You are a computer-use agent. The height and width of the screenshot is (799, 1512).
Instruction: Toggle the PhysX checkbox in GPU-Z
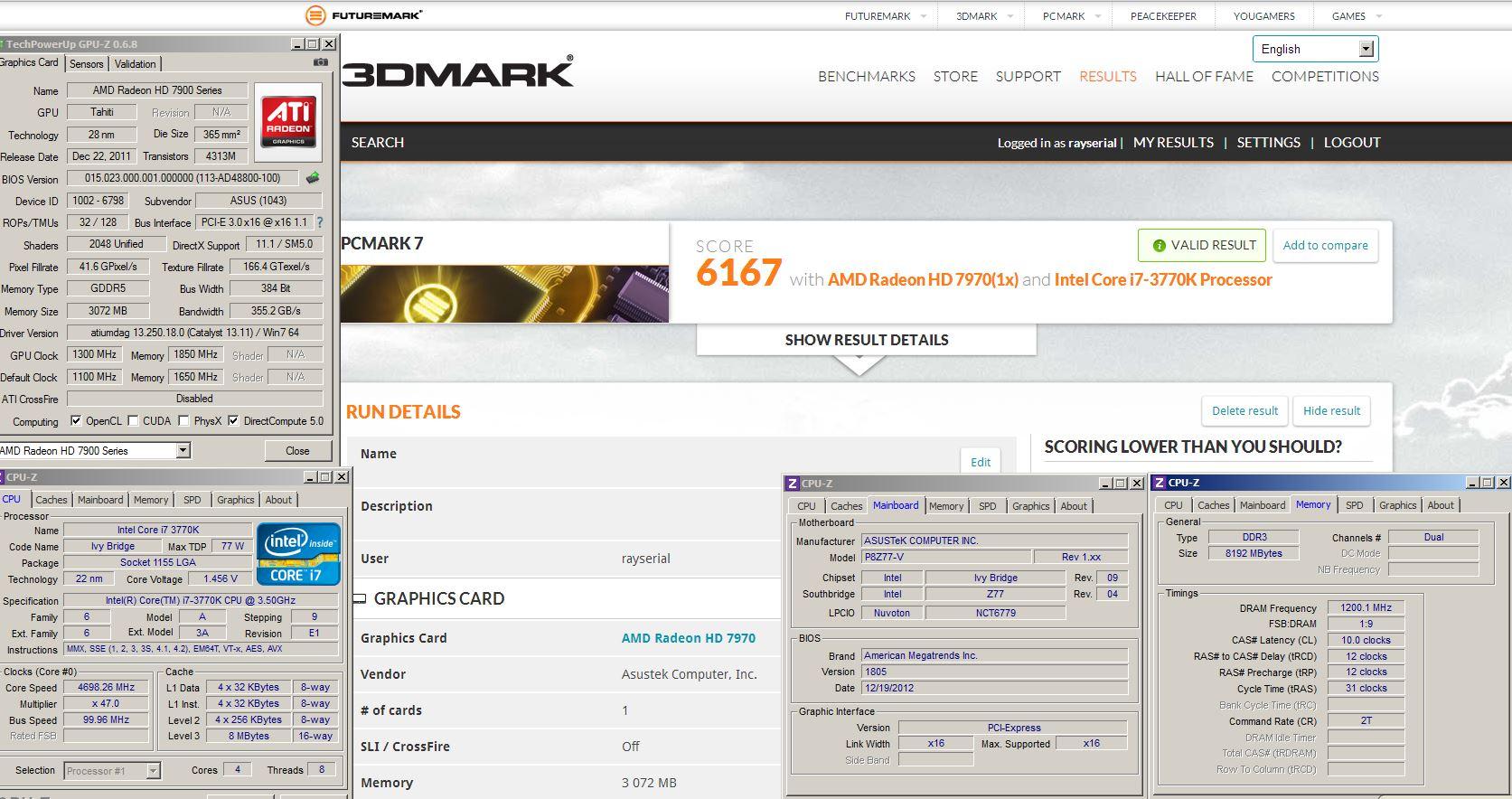[x=183, y=420]
